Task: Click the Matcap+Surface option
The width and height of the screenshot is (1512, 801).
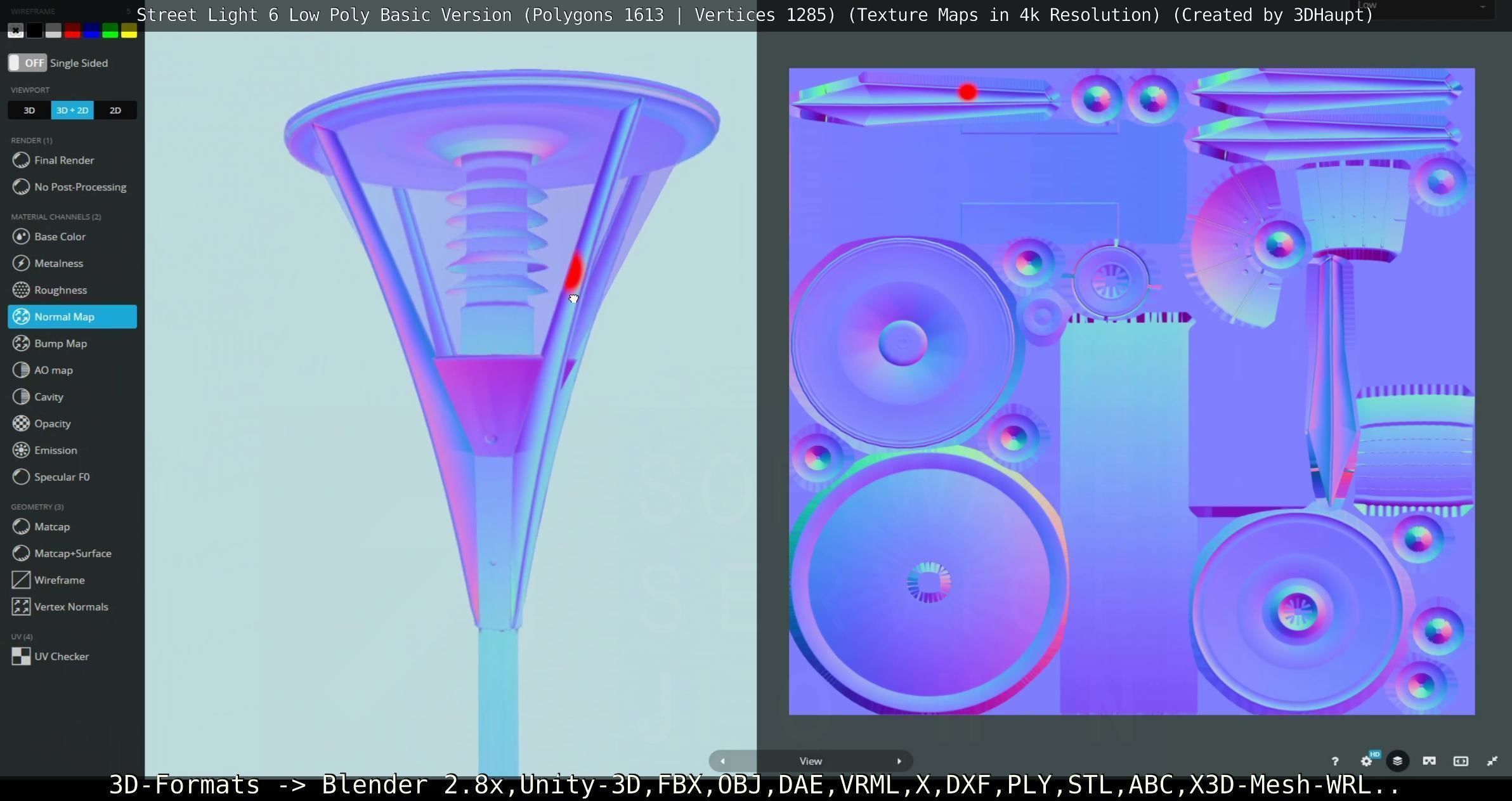Action: point(72,553)
